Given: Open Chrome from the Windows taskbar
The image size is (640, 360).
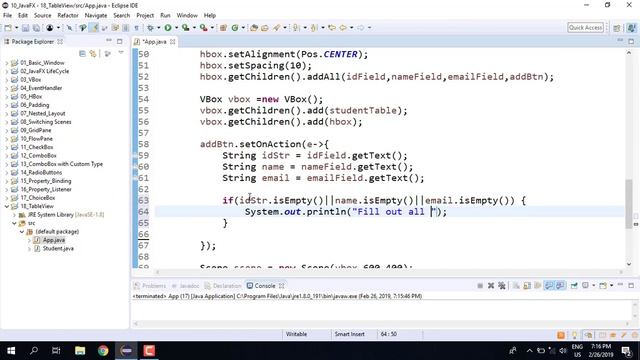Looking at the screenshot, I should [103, 351].
